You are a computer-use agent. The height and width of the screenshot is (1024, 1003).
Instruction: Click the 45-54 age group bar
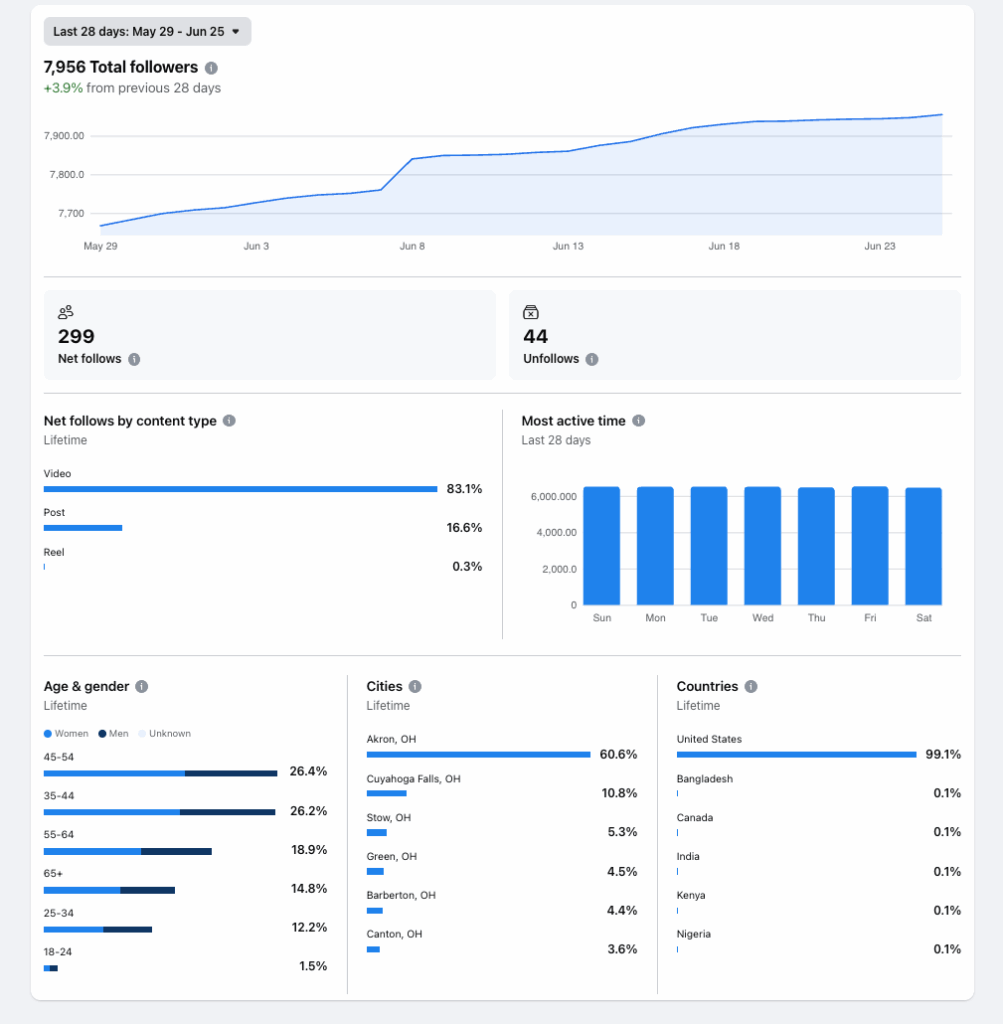[x=160, y=773]
